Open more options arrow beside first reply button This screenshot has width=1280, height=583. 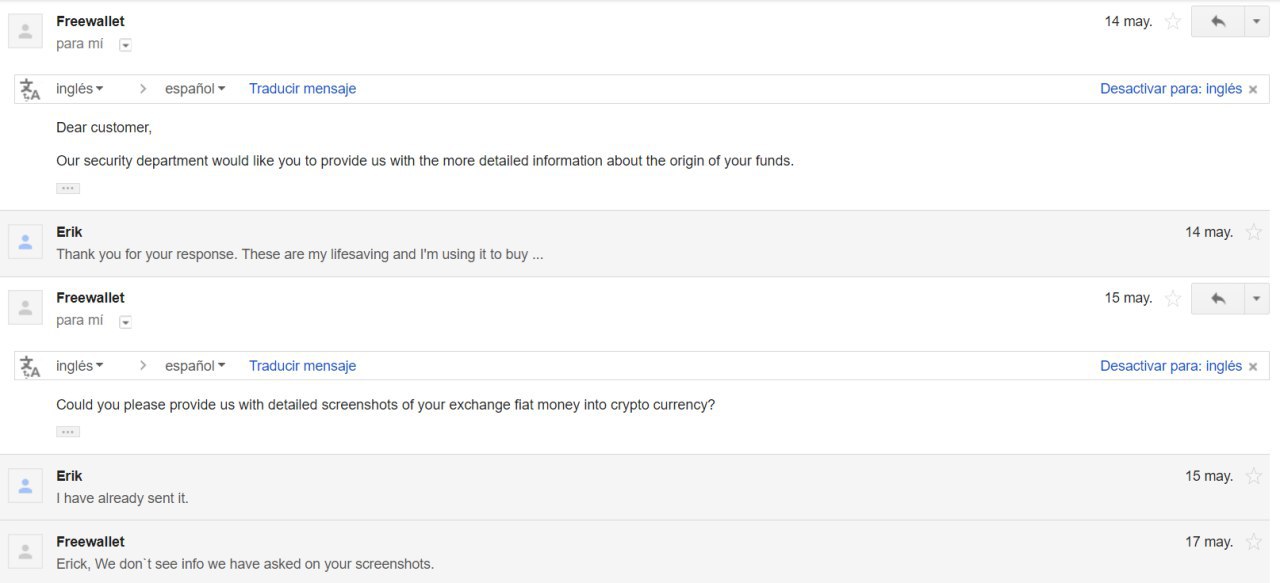pos(1256,21)
